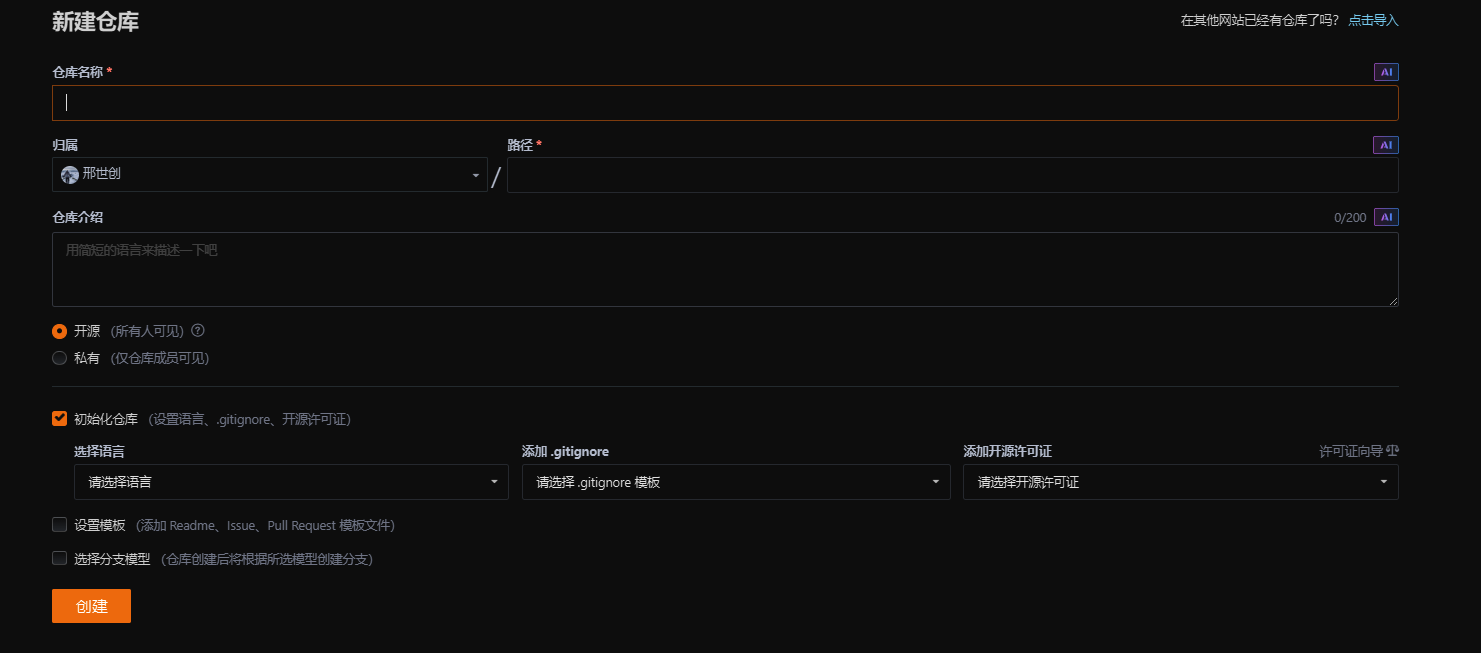Click the AI icon beside the 路径 field
The image size is (1481, 653).
click(1385, 144)
